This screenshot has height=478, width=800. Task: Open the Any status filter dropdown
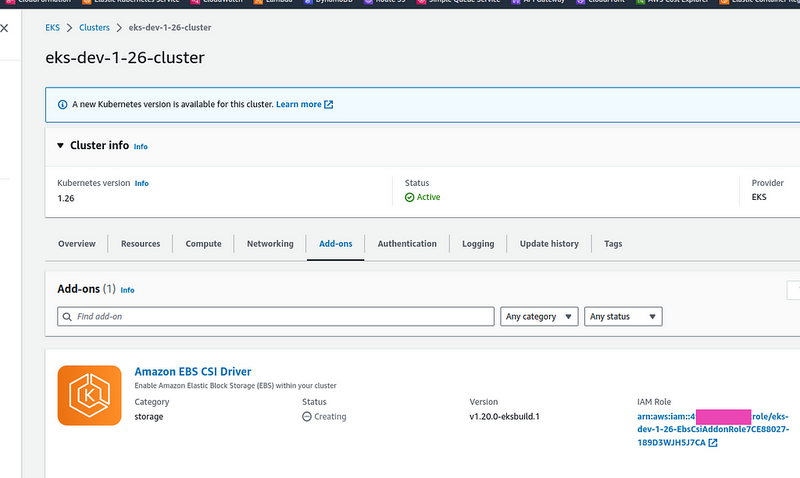pyautogui.click(x=622, y=316)
